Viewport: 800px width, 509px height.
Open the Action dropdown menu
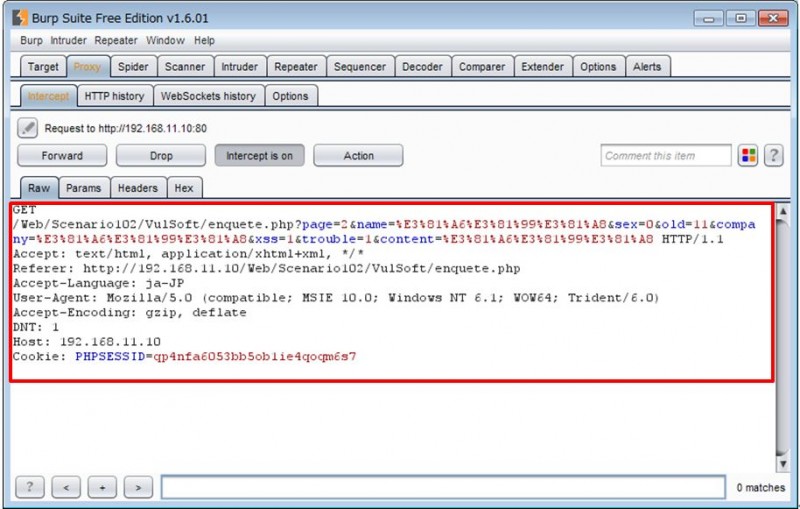(x=358, y=156)
